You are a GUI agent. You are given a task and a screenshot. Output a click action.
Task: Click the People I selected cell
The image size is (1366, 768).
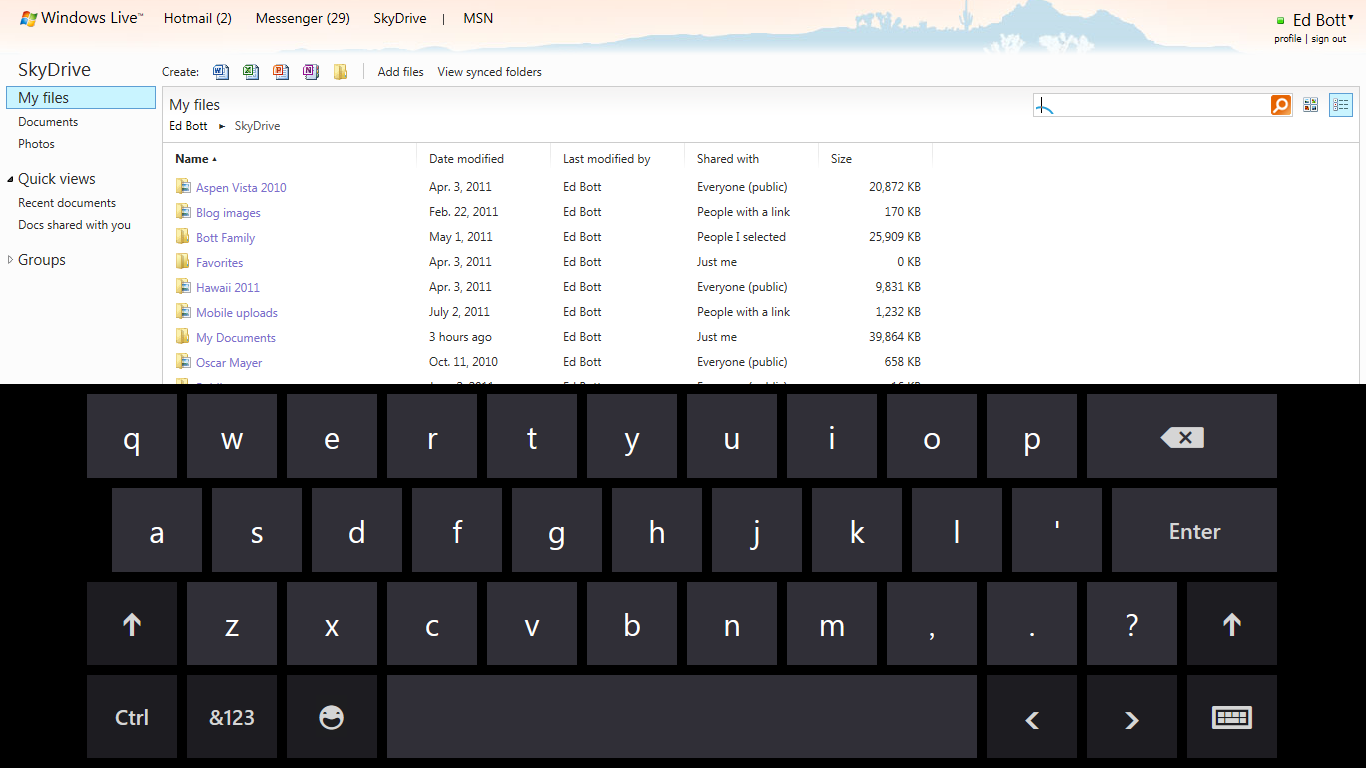coord(741,237)
